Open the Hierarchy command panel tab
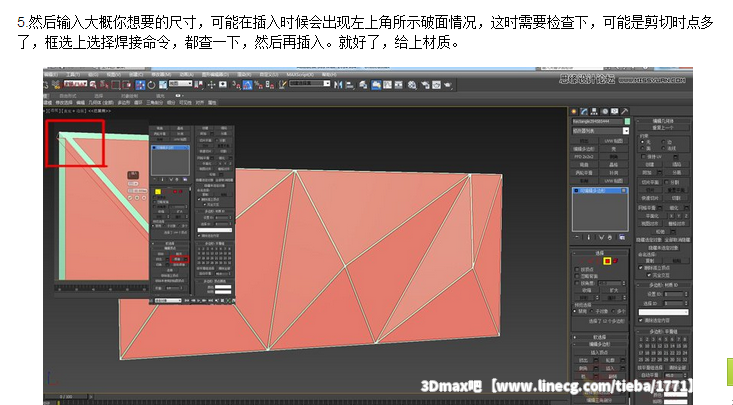Viewport: 733px width, 405px height. point(594,111)
